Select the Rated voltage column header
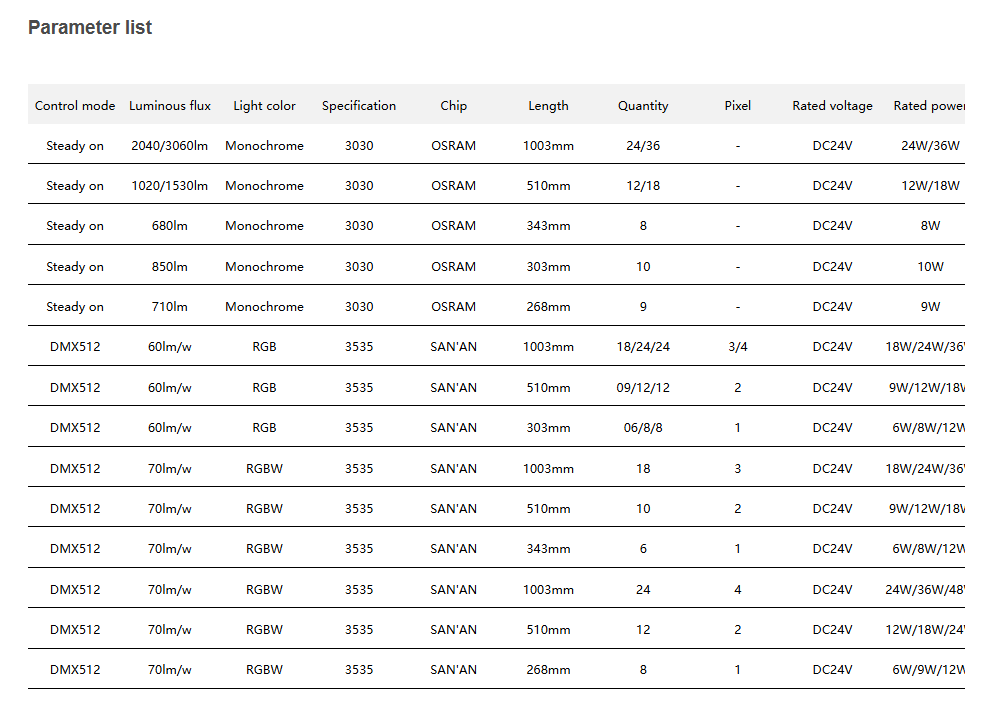This screenshot has width=999, height=701. (x=832, y=105)
